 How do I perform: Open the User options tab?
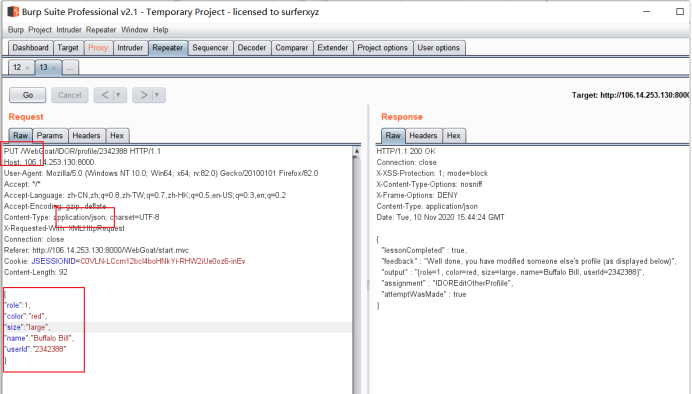tap(438, 48)
